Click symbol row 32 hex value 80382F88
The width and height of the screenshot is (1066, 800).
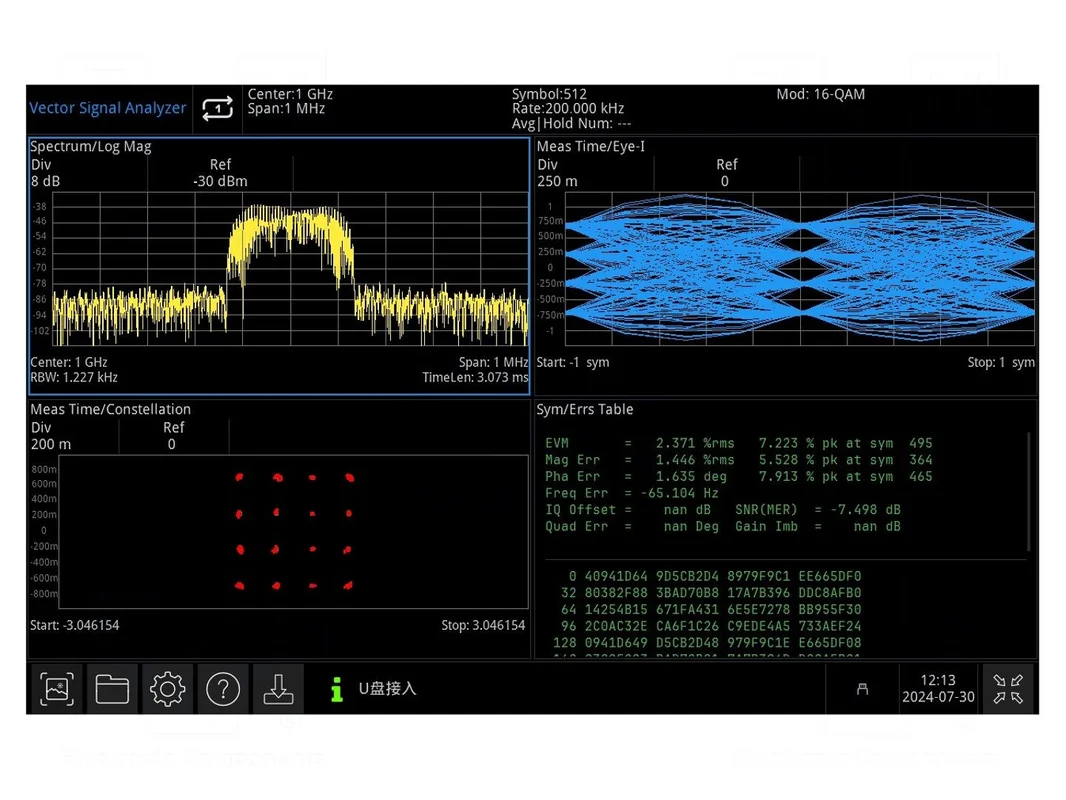point(616,593)
